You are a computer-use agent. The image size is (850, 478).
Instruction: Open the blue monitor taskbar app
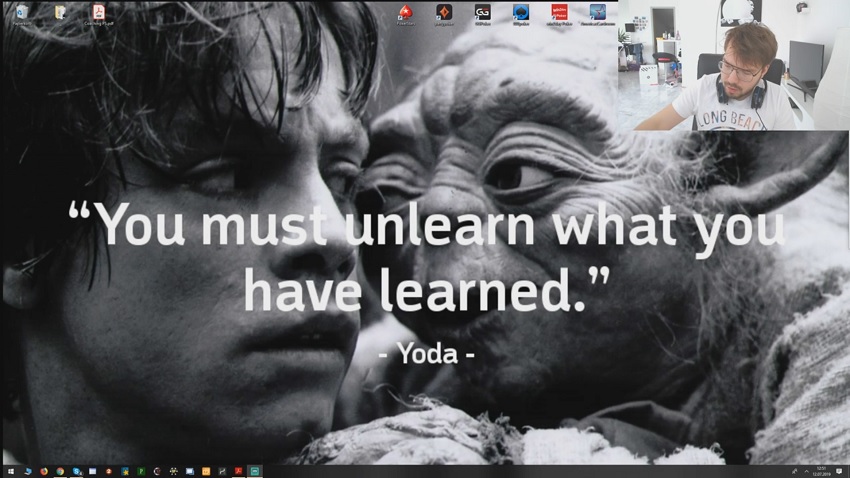click(190, 471)
